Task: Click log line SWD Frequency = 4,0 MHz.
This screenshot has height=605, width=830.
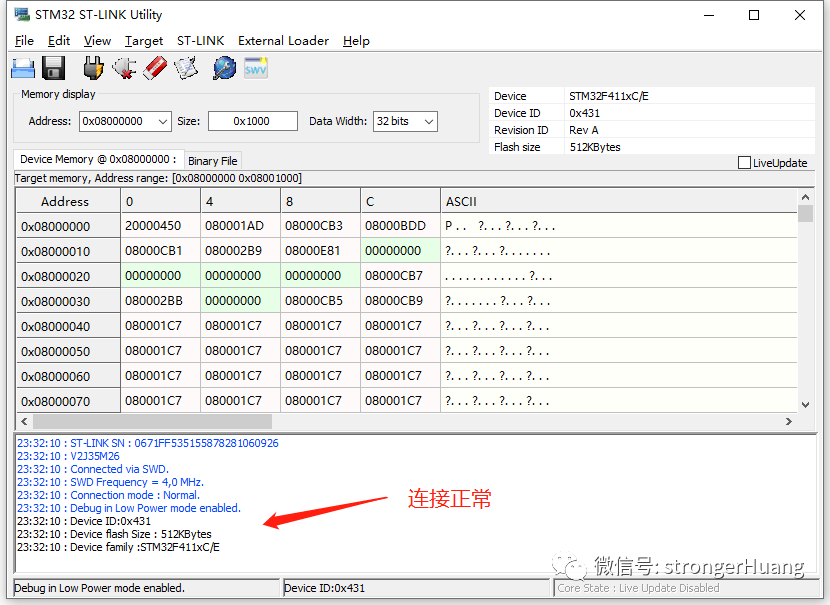Action: pyautogui.click(x=110, y=482)
